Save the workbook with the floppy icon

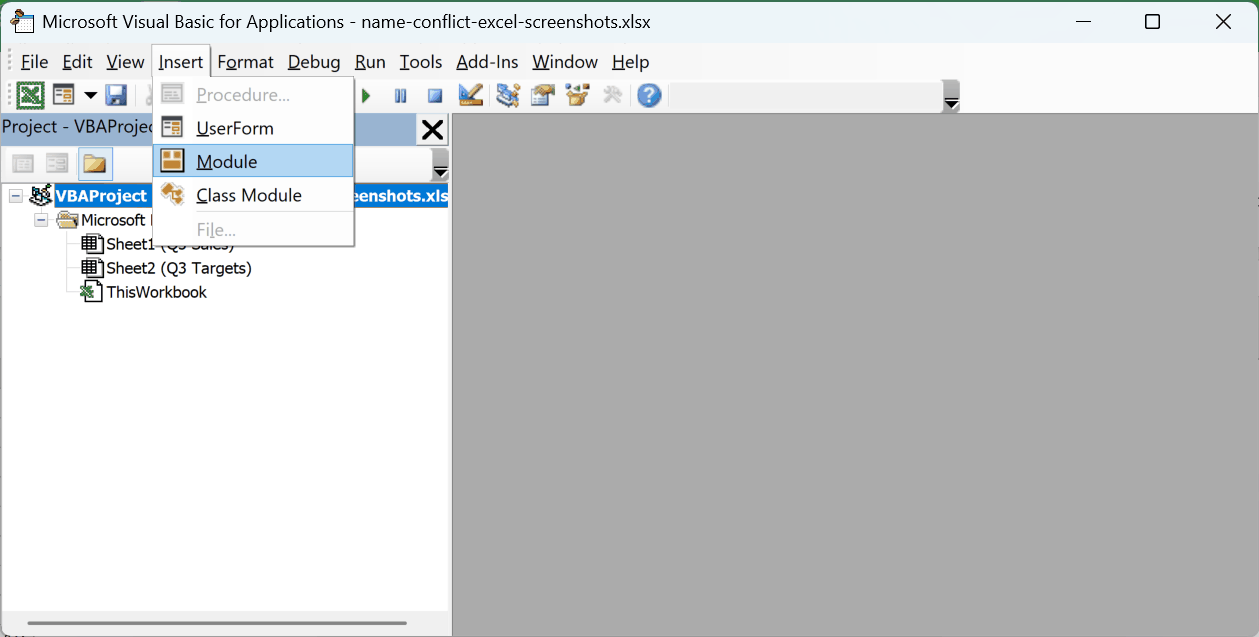[116, 95]
